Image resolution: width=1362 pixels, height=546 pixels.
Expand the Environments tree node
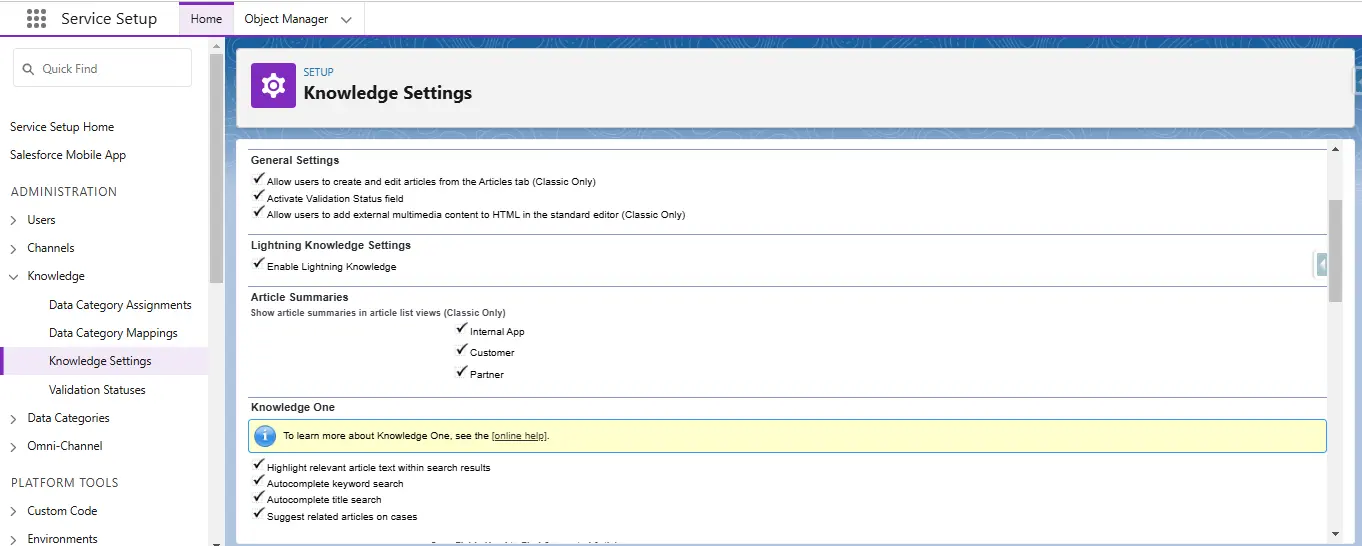[14, 539]
